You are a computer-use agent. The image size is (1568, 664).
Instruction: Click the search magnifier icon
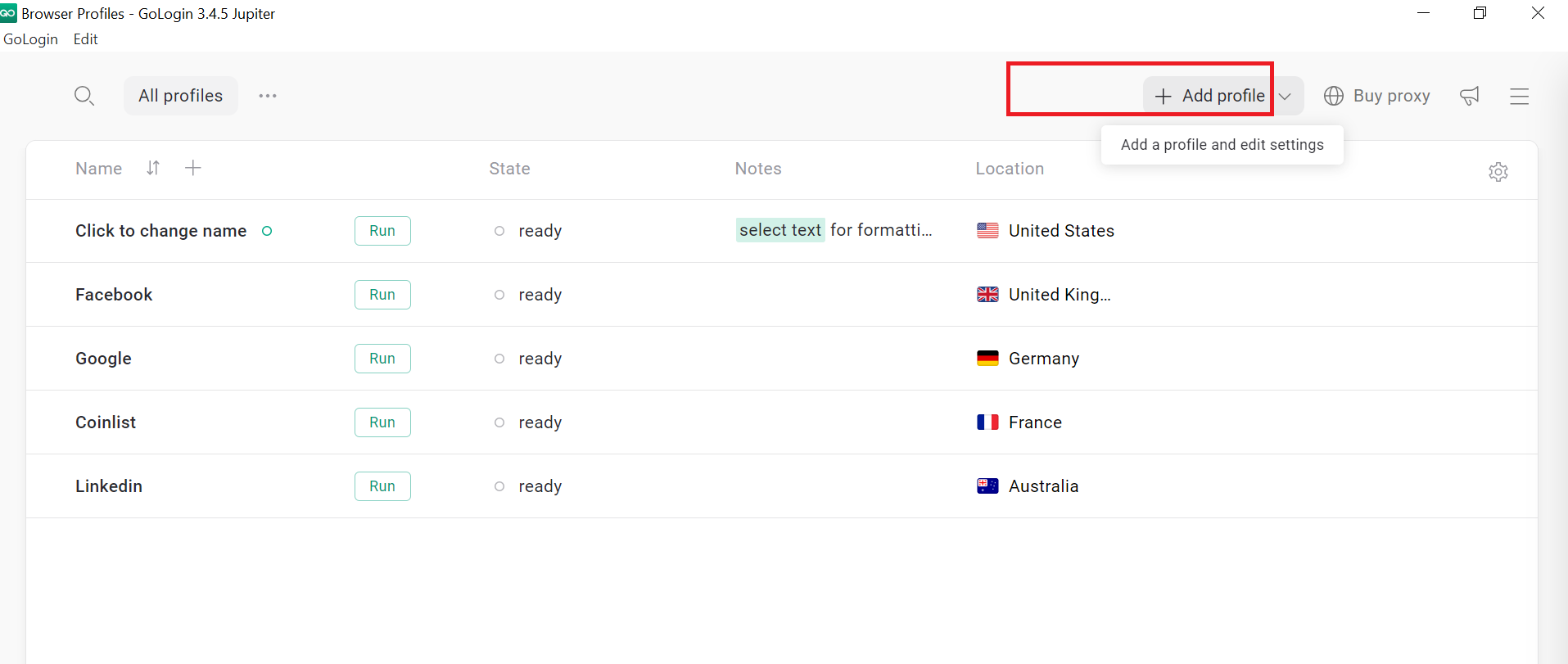pos(84,96)
